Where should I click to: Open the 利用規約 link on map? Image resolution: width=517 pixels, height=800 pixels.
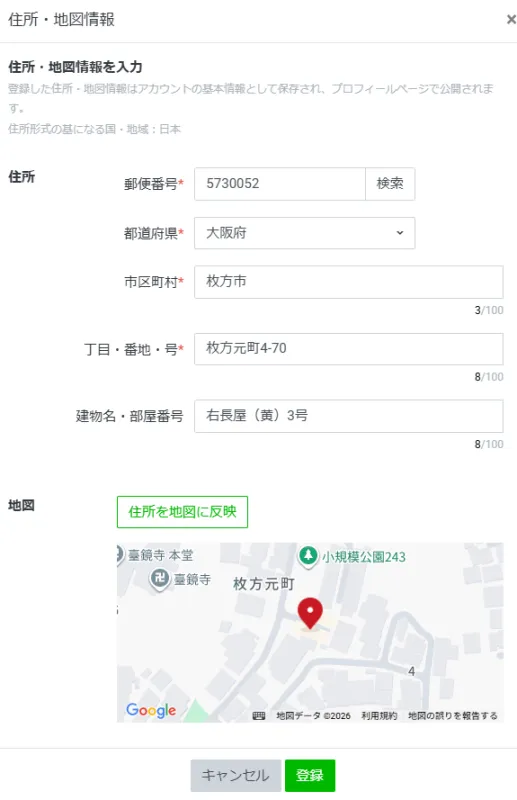(x=379, y=716)
